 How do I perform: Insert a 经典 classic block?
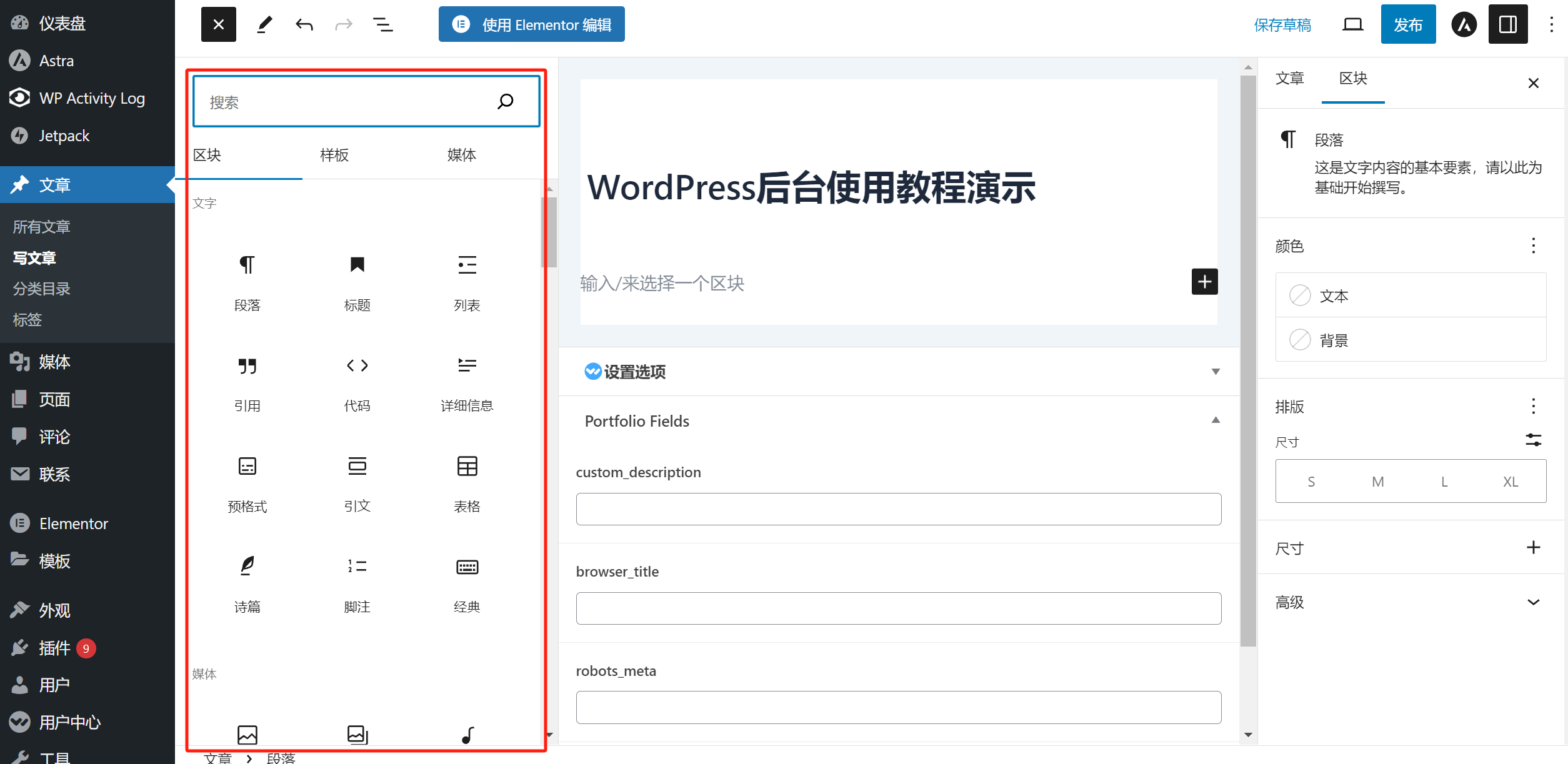tap(467, 584)
